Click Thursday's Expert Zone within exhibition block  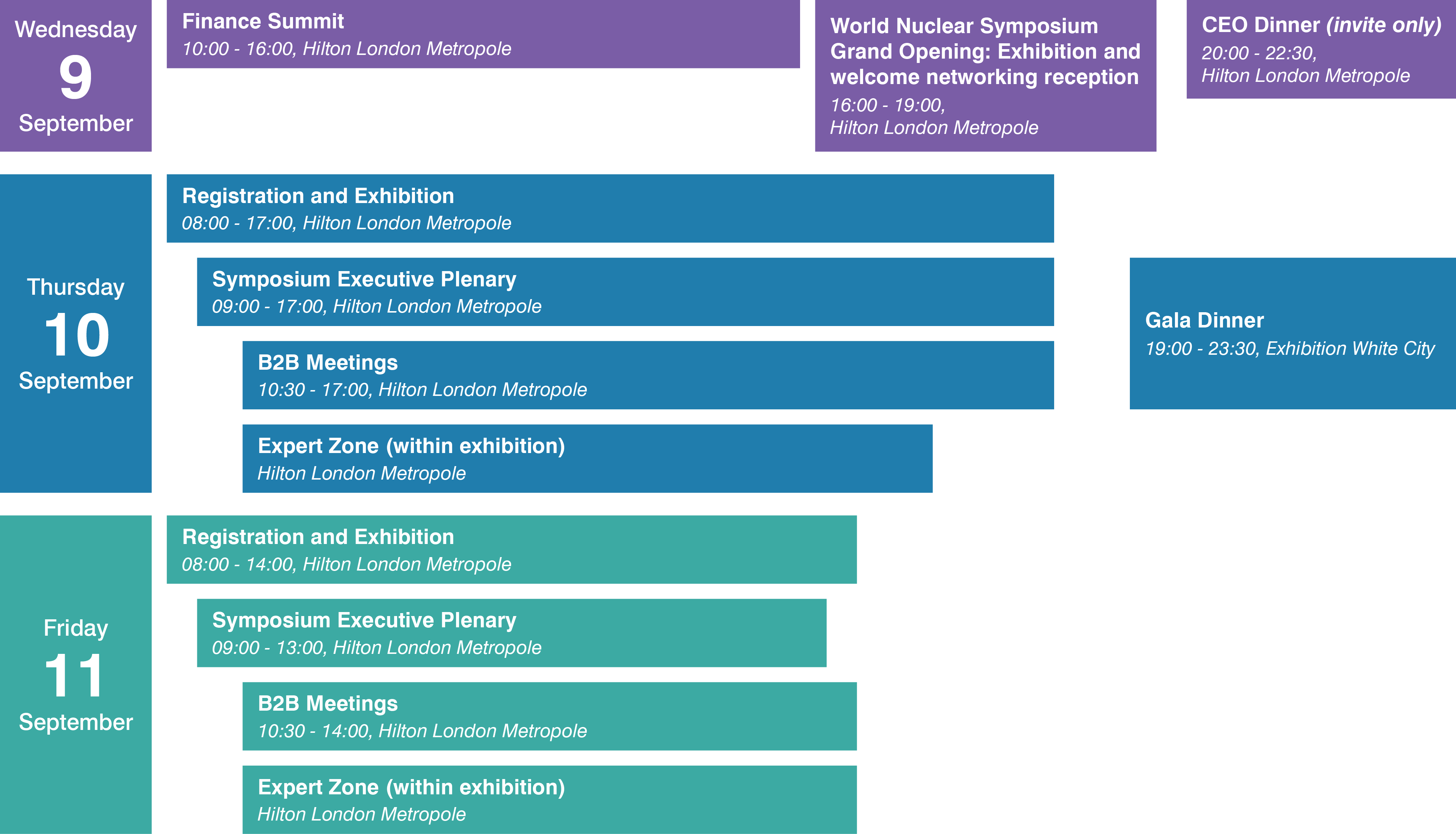tap(587, 458)
